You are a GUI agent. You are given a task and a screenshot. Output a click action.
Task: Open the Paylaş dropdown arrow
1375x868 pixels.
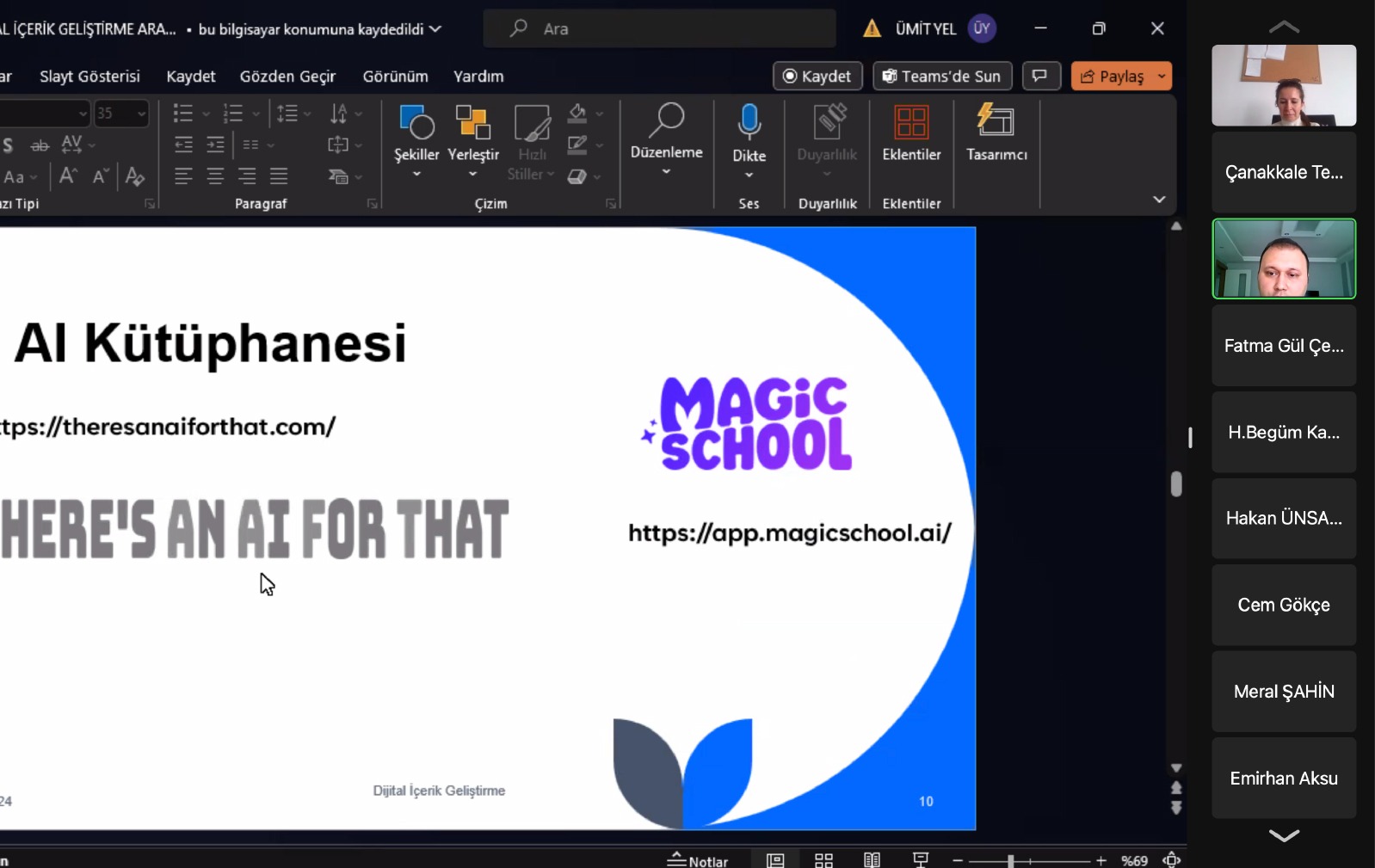pos(1162,76)
